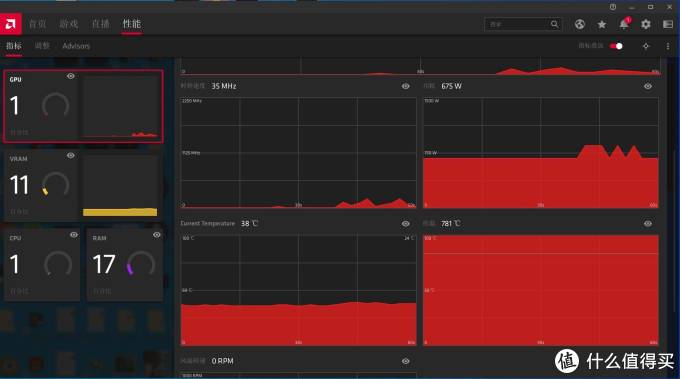
Task: Open the notifications bell
Action: (x=624, y=24)
